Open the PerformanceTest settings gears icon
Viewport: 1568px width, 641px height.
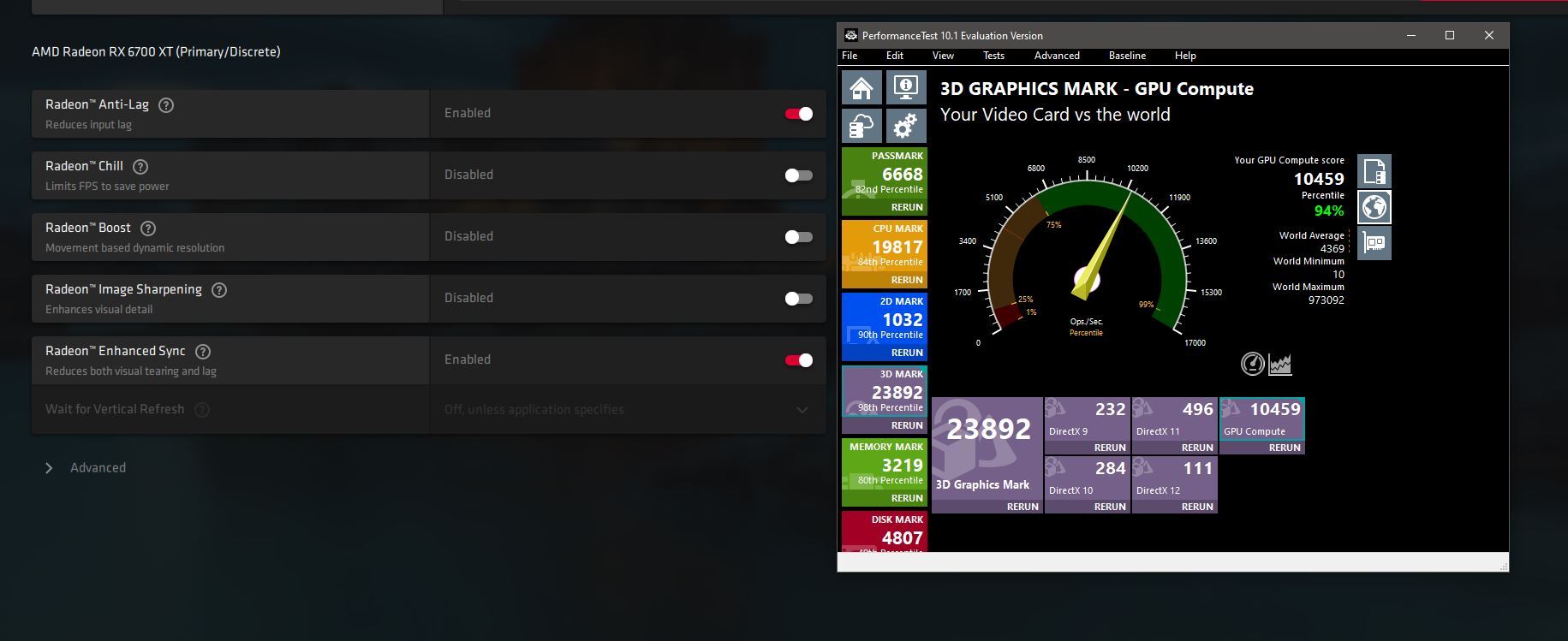click(x=906, y=126)
